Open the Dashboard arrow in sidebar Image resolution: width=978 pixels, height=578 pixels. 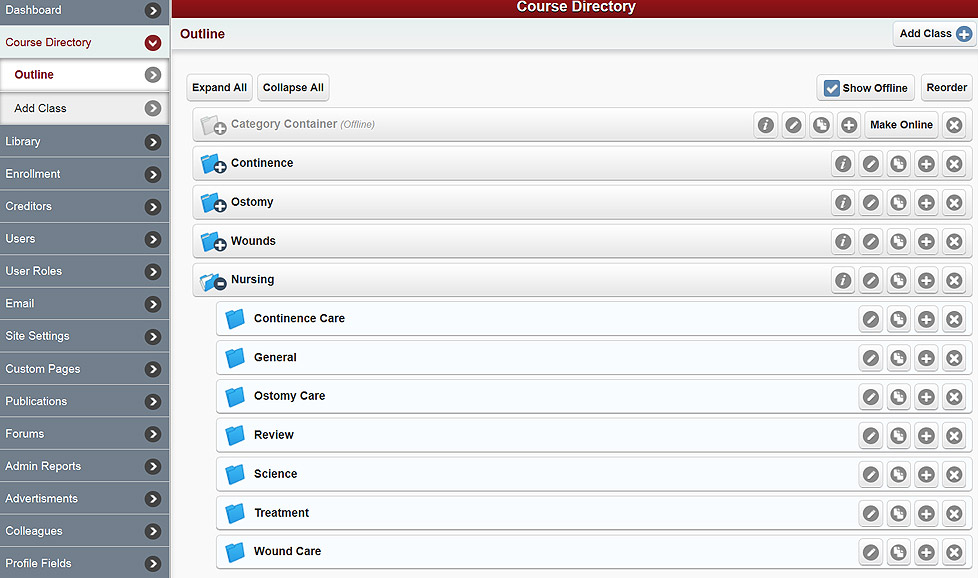pos(153,10)
